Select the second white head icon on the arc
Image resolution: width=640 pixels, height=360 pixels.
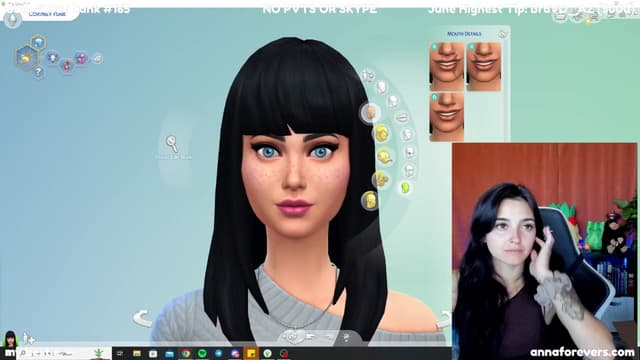click(x=381, y=87)
